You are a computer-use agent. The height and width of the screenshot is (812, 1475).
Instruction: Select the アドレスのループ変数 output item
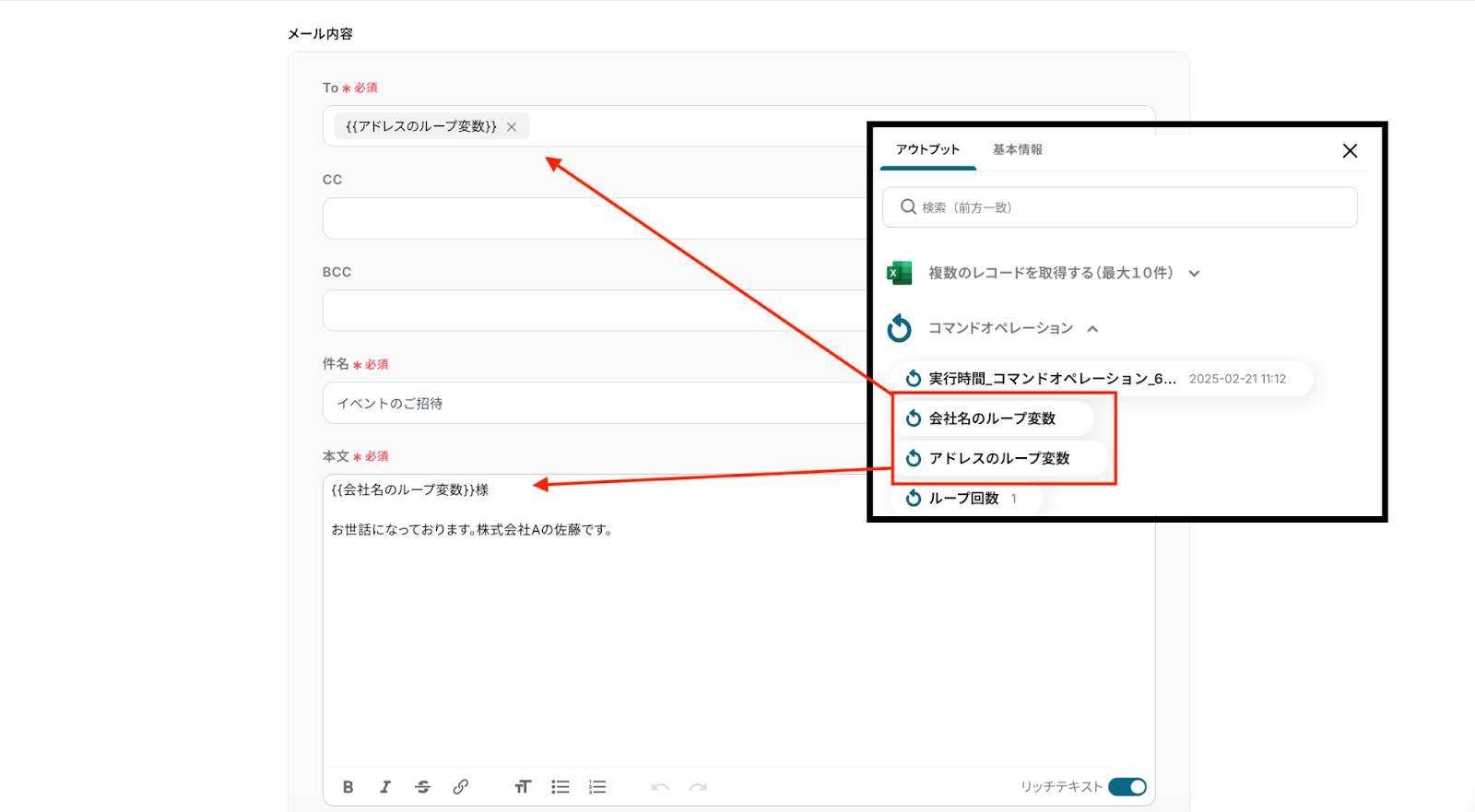click(999, 458)
